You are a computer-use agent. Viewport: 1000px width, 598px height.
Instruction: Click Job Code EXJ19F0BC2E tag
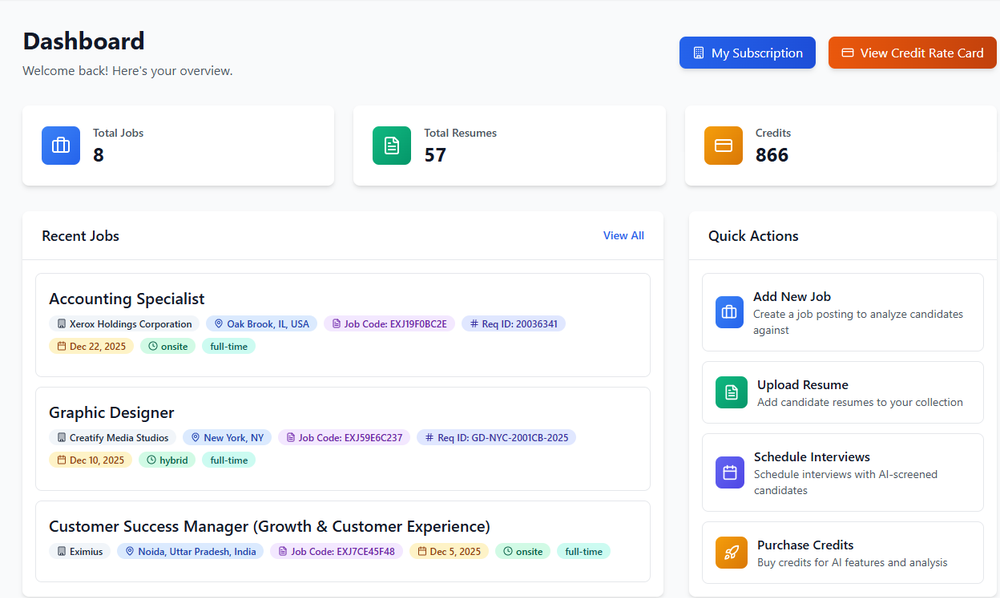[389, 324]
